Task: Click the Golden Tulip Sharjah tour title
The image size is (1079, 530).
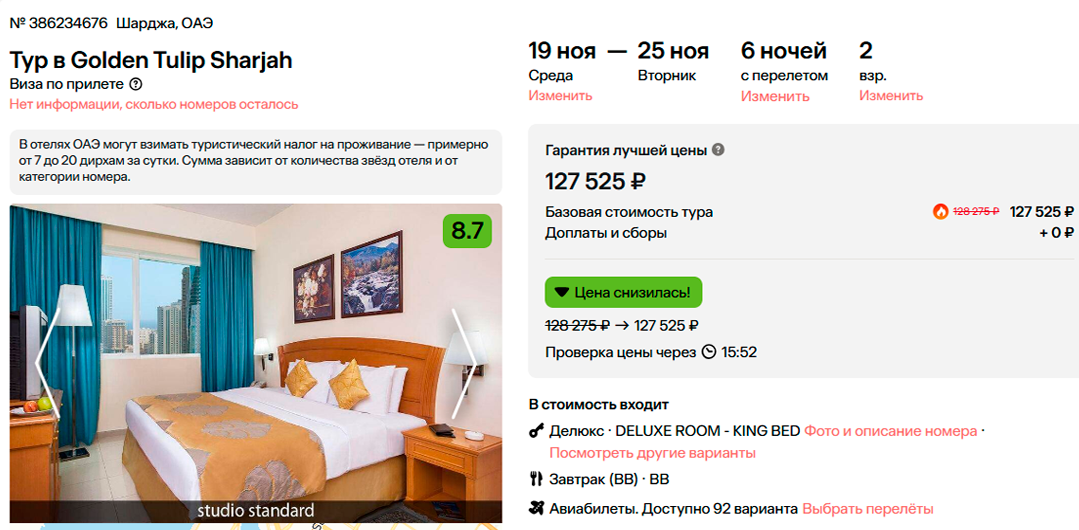Action: coord(151,60)
